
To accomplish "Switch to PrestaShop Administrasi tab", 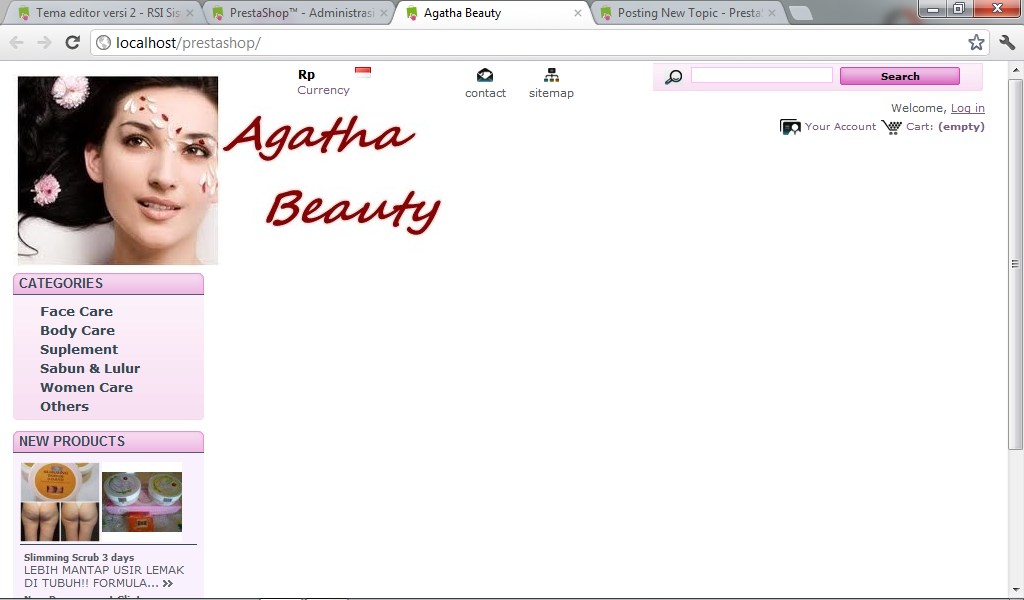I will pyautogui.click(x=297, y=13).
